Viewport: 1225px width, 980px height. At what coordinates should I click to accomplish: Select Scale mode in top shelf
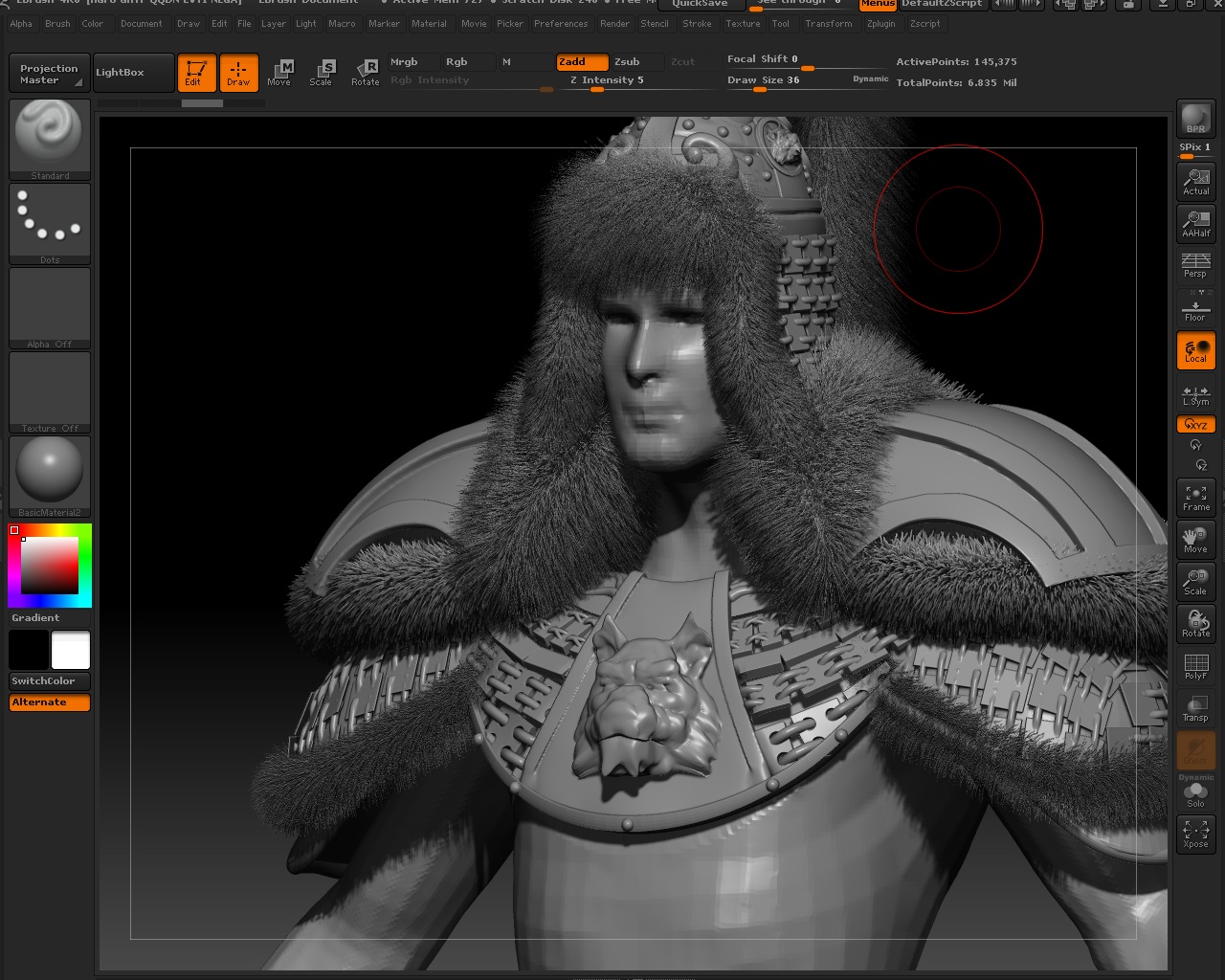tap(322, 73)
